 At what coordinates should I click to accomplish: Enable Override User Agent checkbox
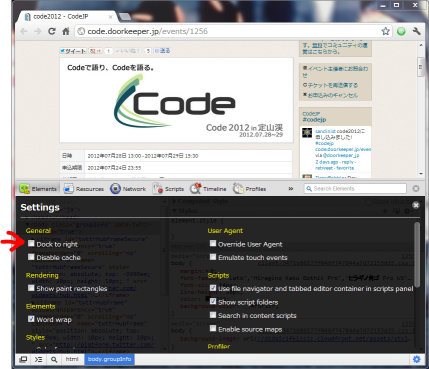(x=213, y=244)
